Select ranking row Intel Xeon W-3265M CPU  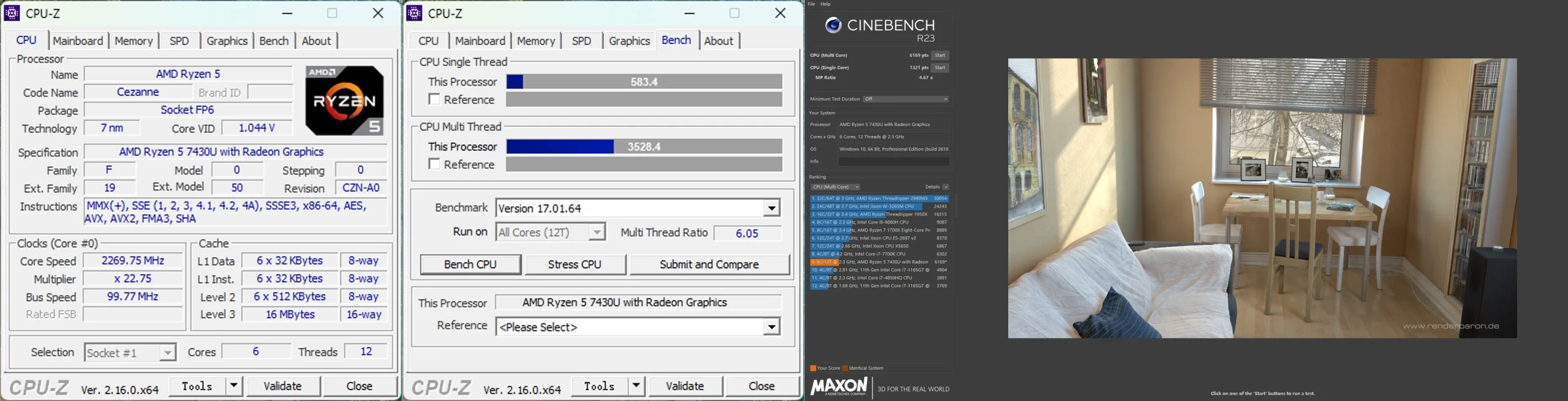880,206
